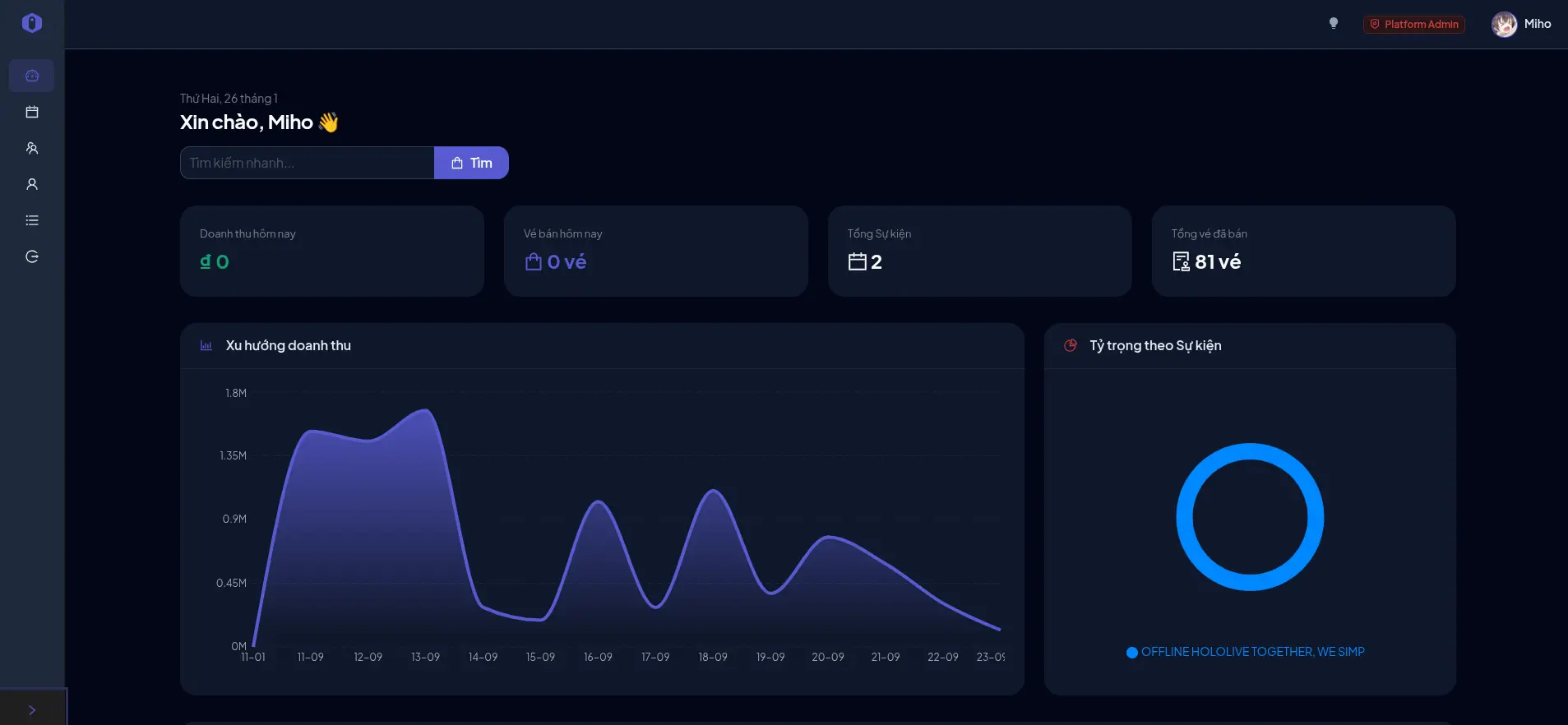
Task: Click the app logo in the sidebar
Action: pyautogui.click(x=32, y=23)
